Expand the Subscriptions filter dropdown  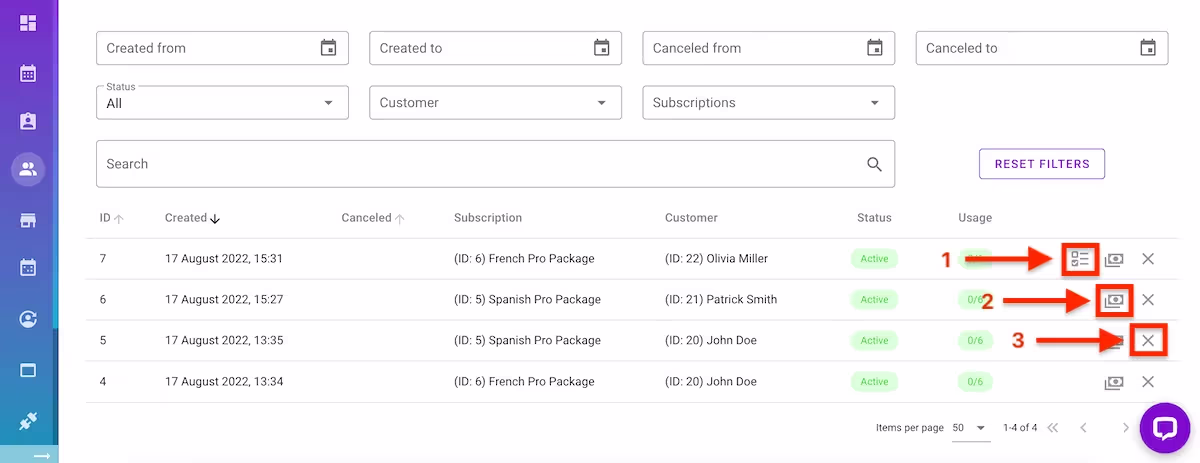pyautogui.click(x=874, y=103)
